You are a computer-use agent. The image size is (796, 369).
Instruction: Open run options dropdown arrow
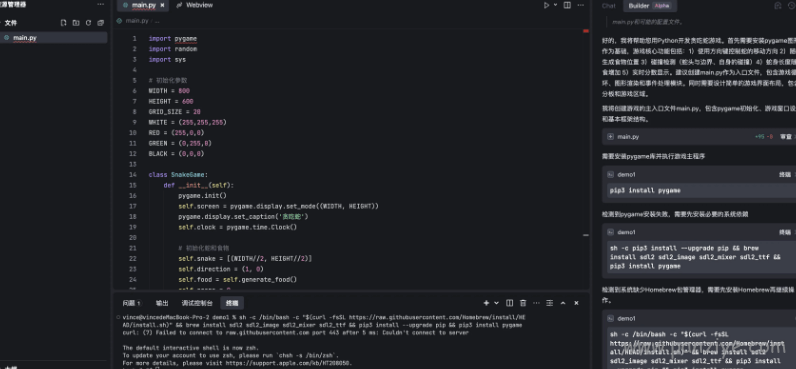coord(555,5)
